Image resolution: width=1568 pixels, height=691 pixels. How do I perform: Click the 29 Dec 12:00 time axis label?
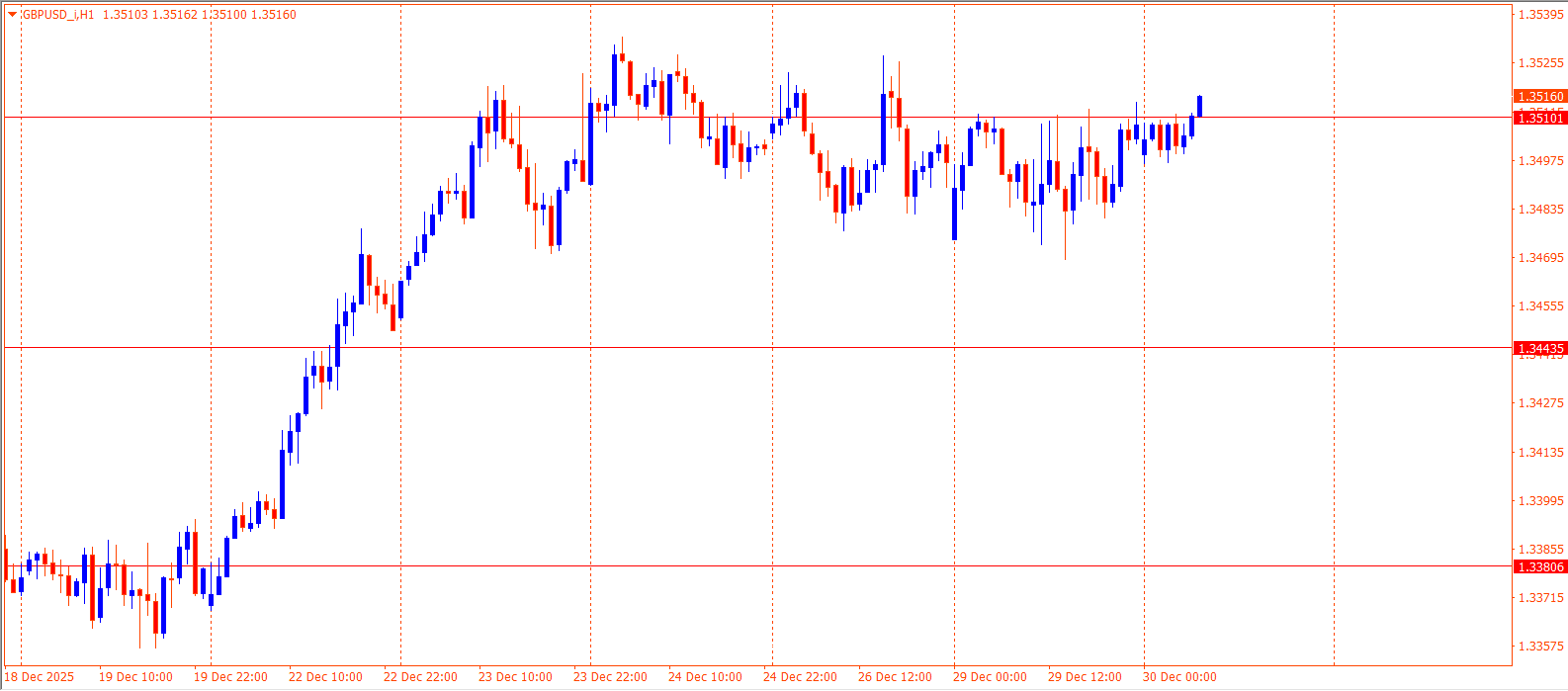[x=1085, y=677]
